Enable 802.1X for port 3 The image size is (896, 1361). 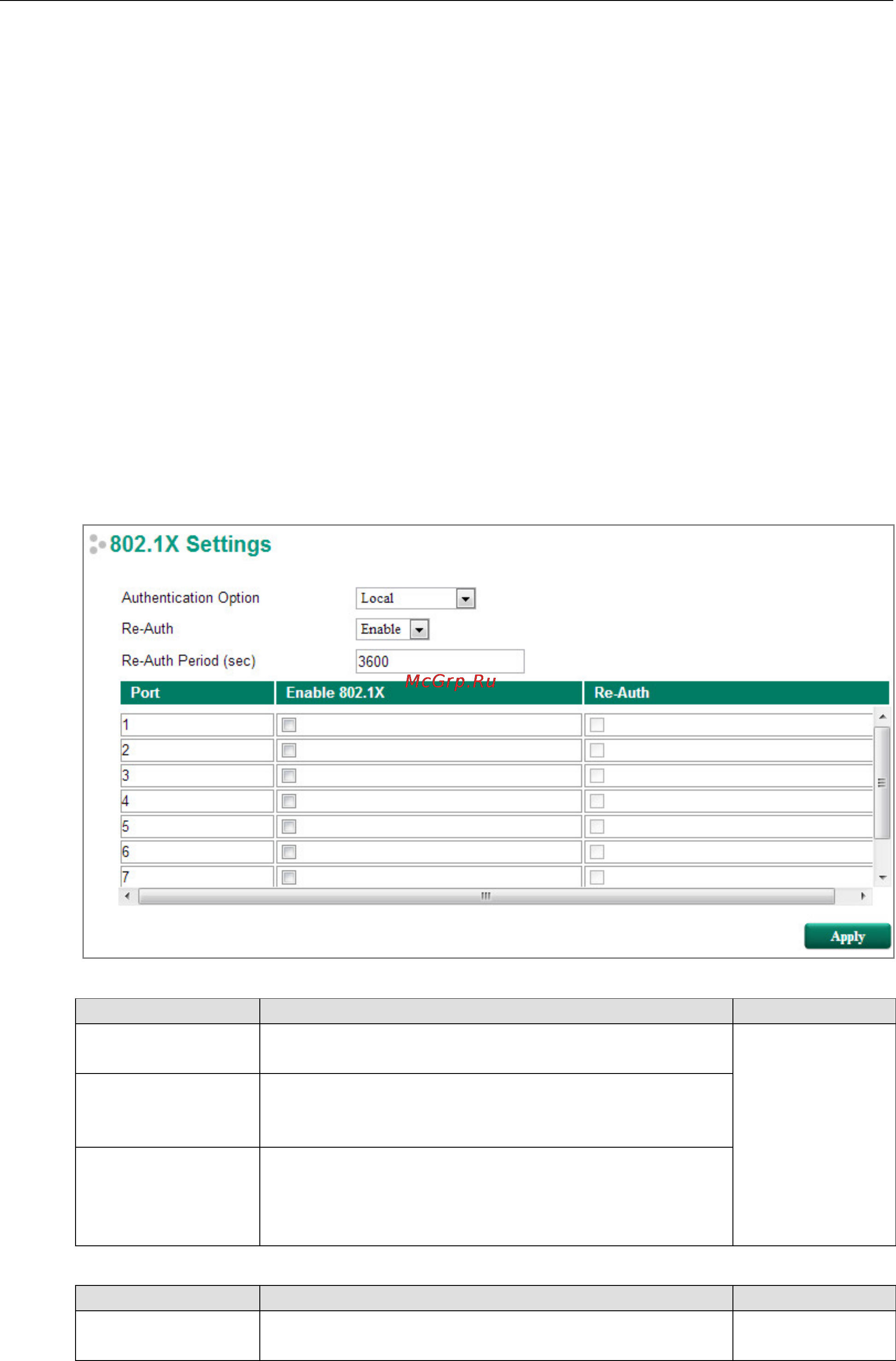(289, 775)
